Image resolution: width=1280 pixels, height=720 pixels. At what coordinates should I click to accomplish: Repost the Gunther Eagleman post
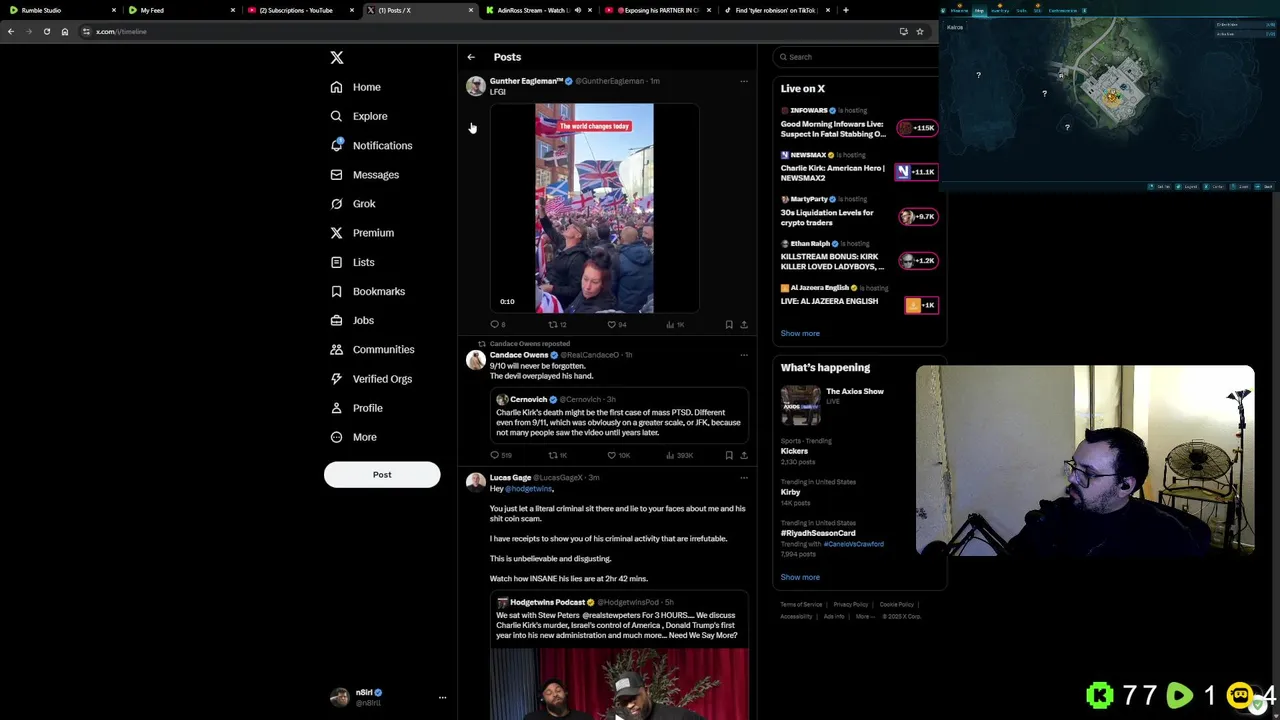tap(557, 325)
